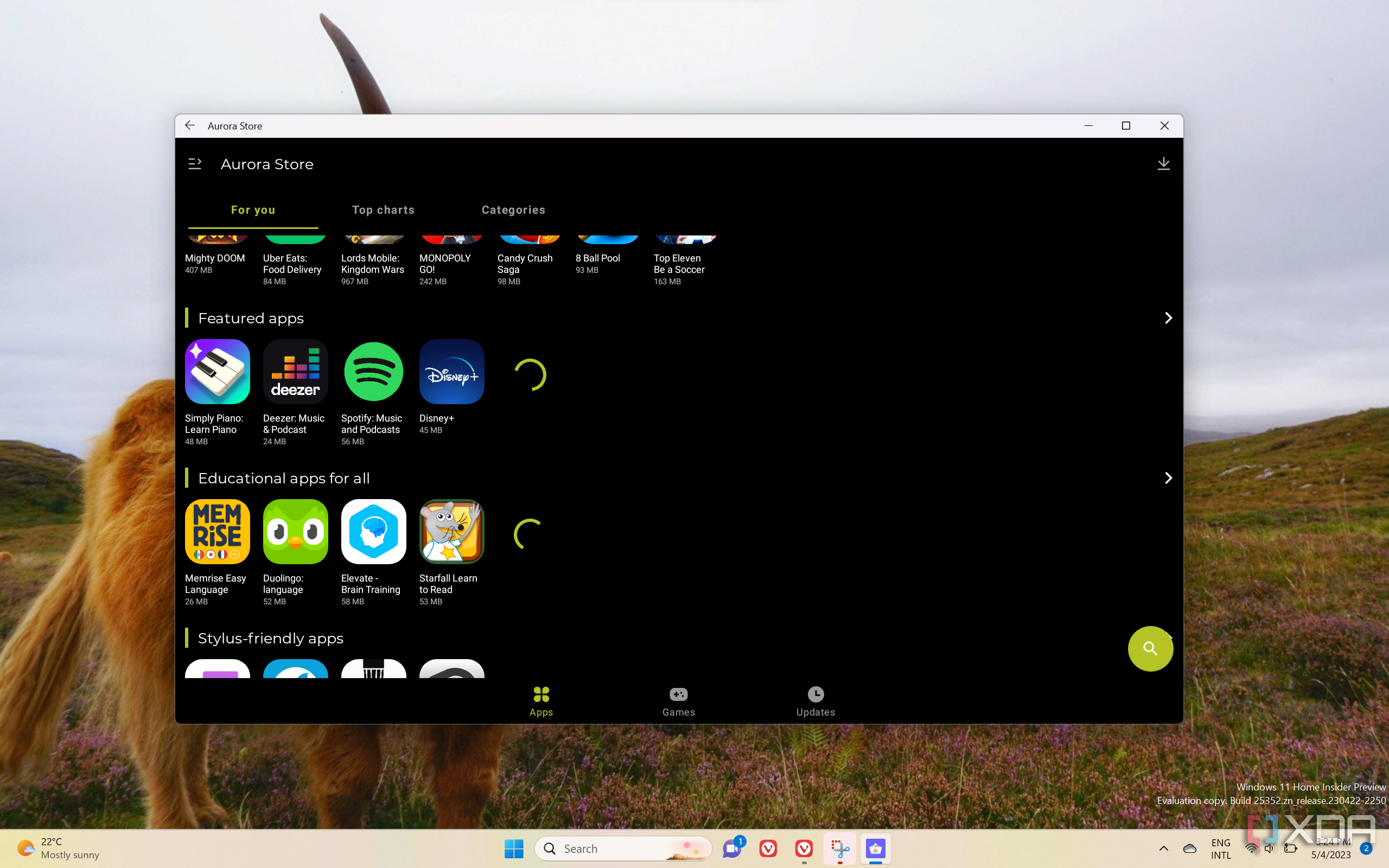The width and height of the screenshot is (1389, 868).
Task: Click the search floating action button
Action: 1151,648
